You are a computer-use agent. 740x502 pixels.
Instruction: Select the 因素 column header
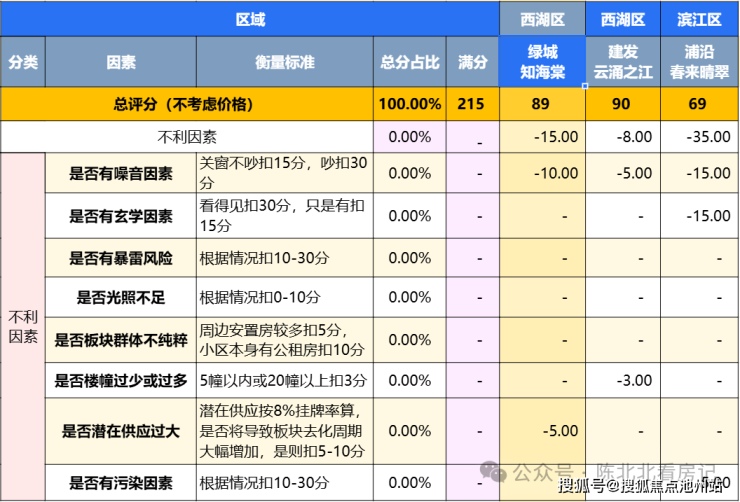(121, 62)
